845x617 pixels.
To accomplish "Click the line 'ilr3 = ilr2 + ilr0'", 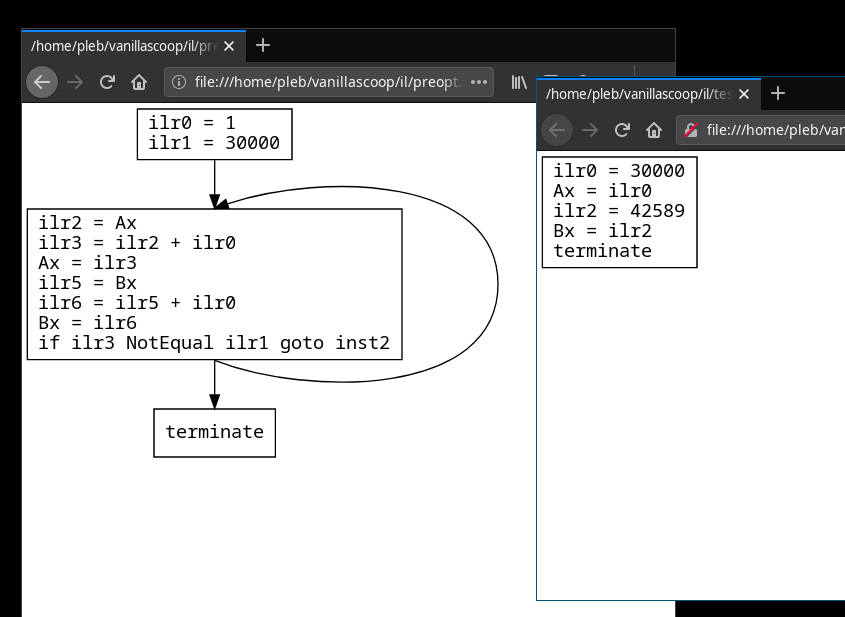I will click(x=137, y=242).
